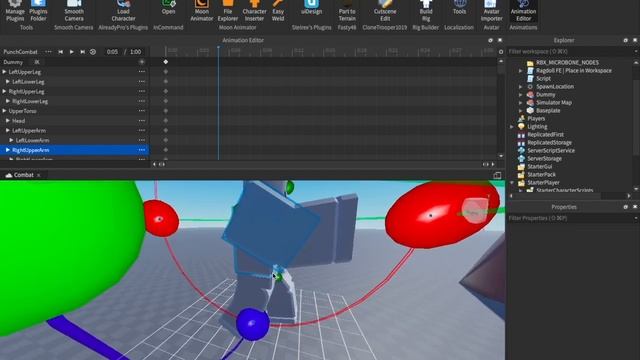Click the current time 0:05 field
Screen dimensions: 640x360
[x=112, y=52]
